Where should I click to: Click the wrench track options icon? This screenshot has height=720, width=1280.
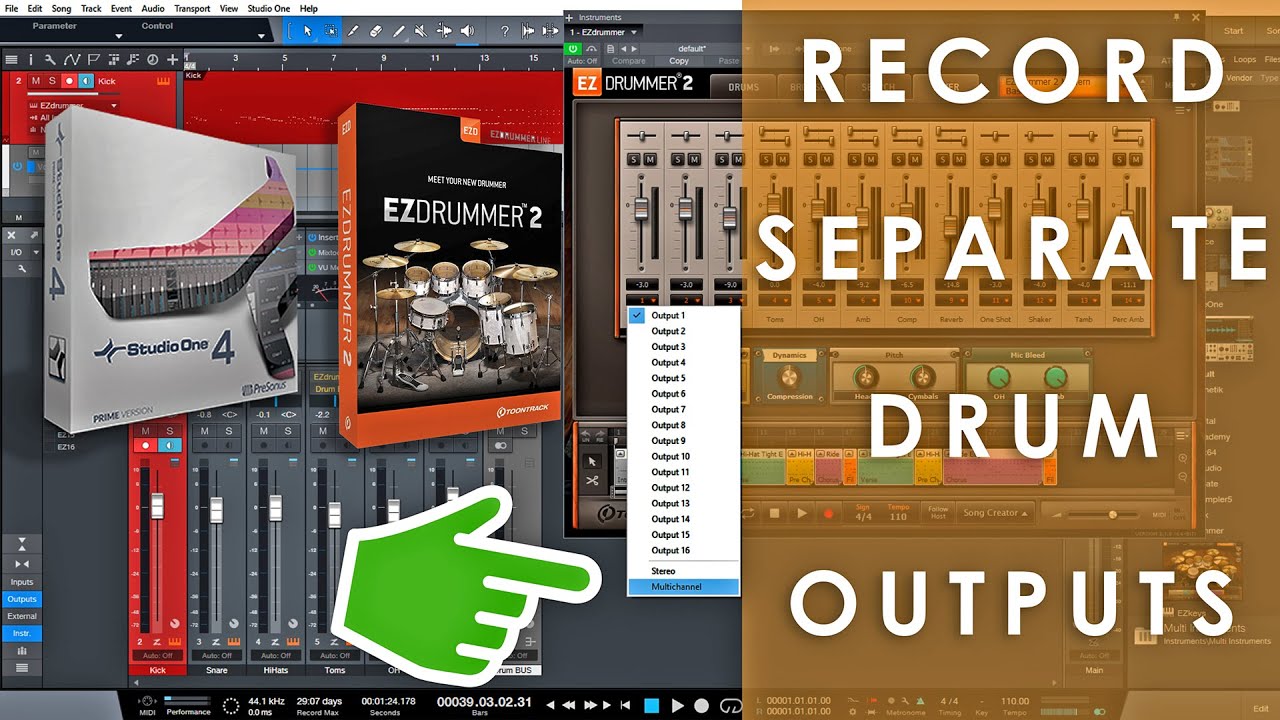point(48,60)
